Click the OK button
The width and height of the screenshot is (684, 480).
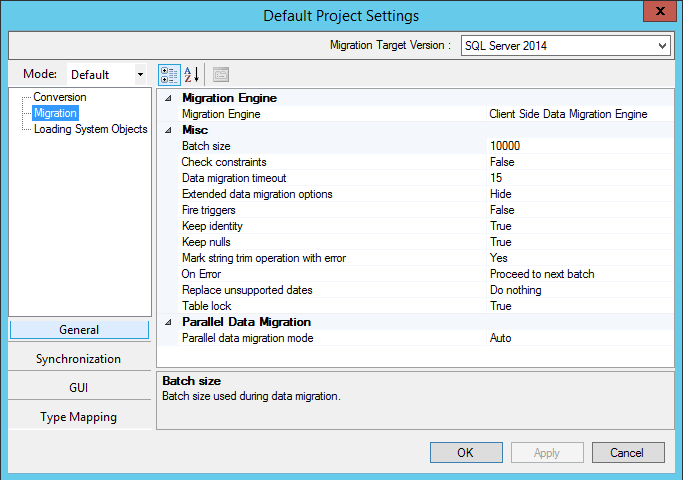coord(465,453)
